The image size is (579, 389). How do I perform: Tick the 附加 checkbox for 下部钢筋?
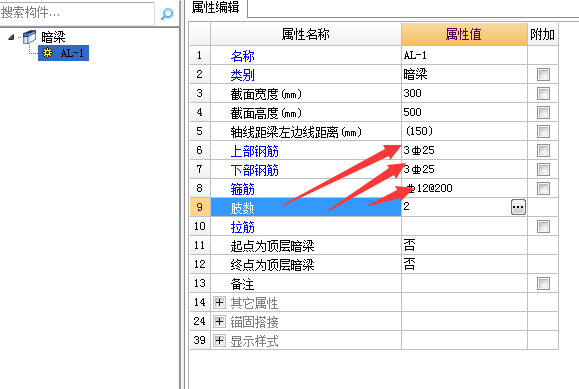click(x=543, y=170)
